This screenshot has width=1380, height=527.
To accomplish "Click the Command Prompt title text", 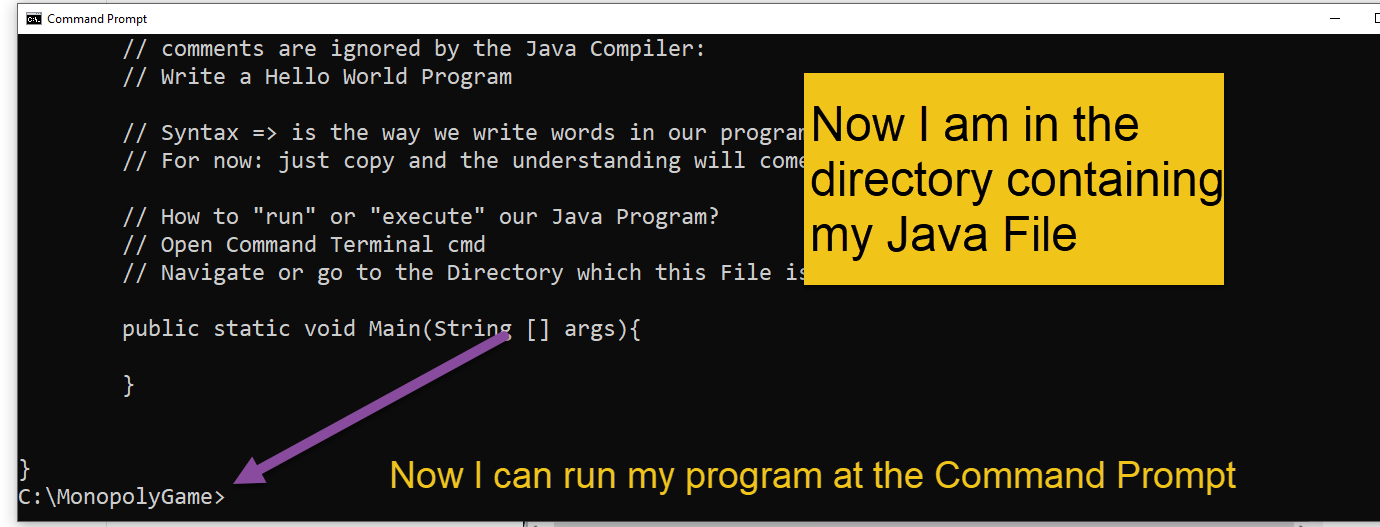I will [x=97, y=18].
